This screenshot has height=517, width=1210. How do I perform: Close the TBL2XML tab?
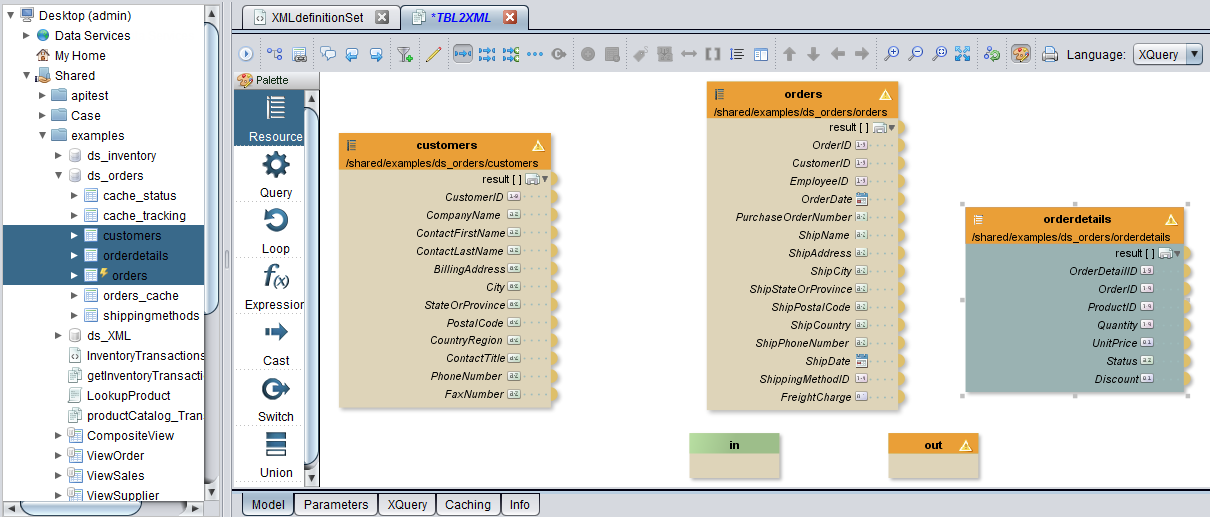point(510,18)
